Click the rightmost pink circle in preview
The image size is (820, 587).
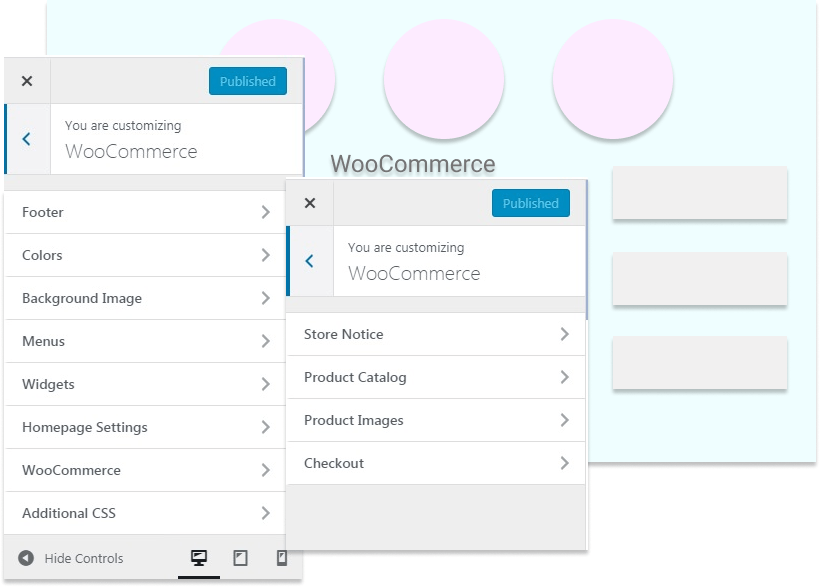tap(612, 80)
